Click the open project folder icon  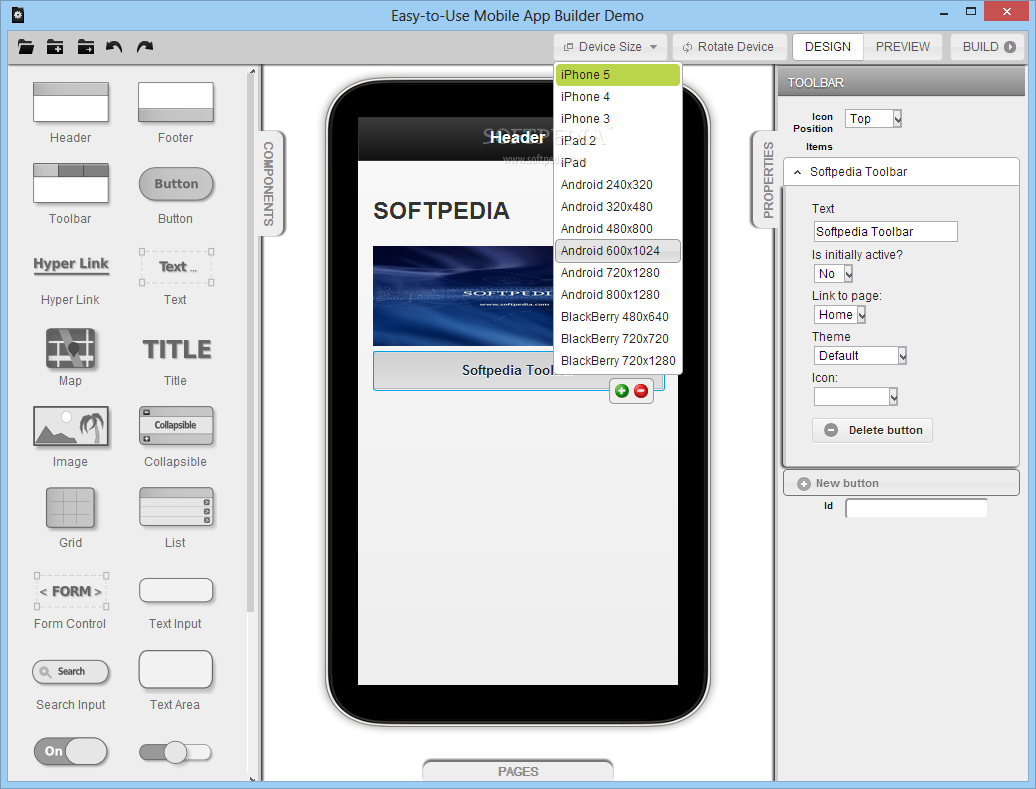click(x=26, y=47)
